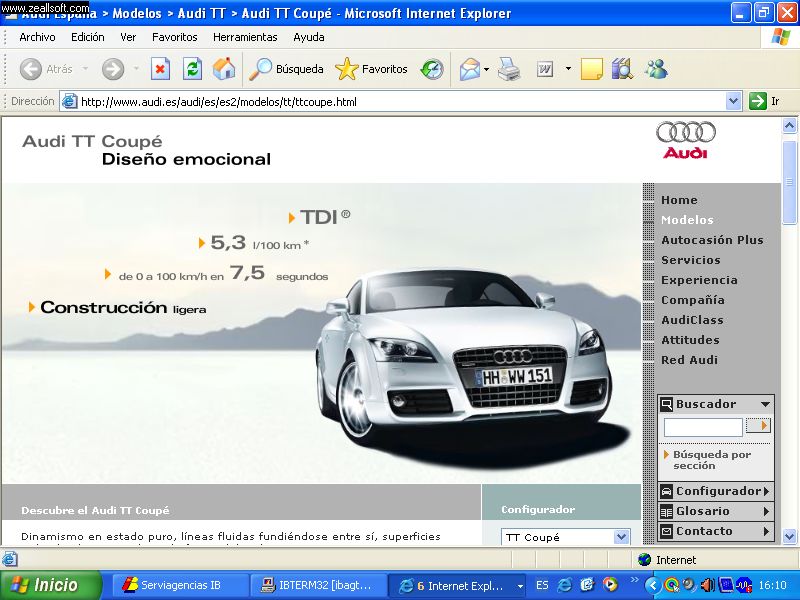800x600 pixels.
Task: Refresh the page with green arrows icon
Action: coord(192,69)
